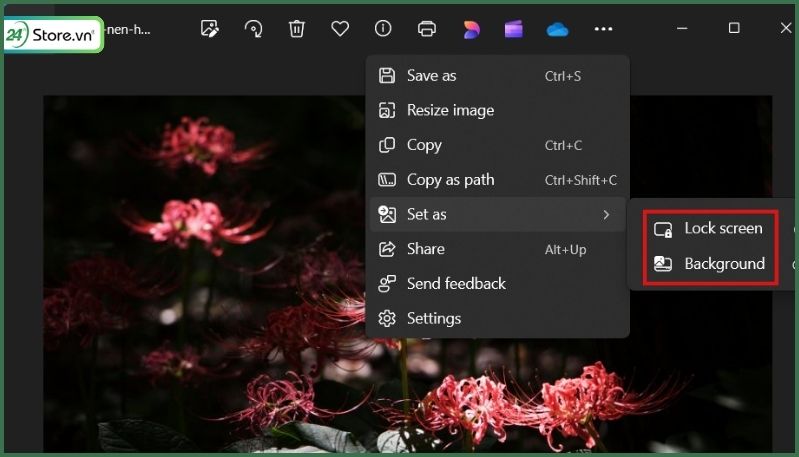Click the three-dots See more button

pyautogui.click(x=603, y=29)
